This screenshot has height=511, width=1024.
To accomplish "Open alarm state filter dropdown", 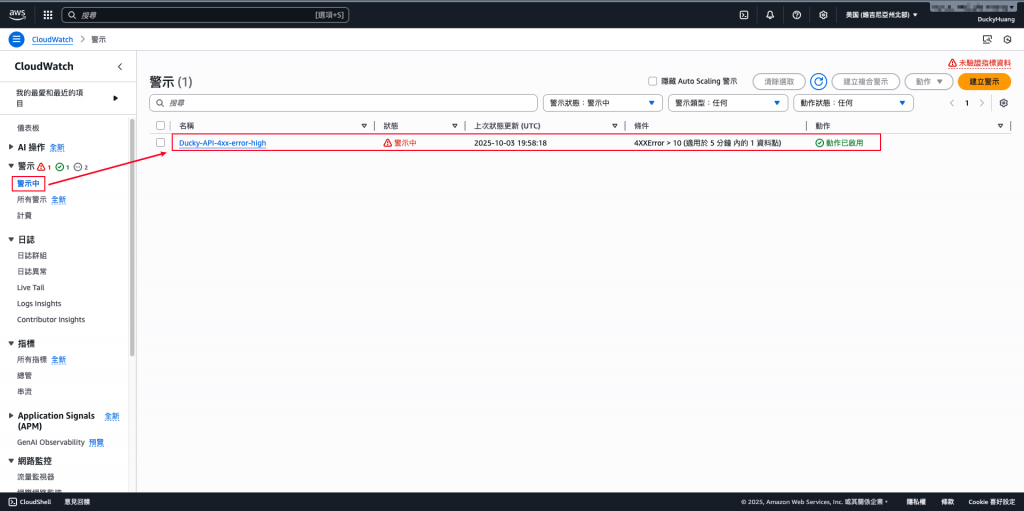I will click(603, 103).
